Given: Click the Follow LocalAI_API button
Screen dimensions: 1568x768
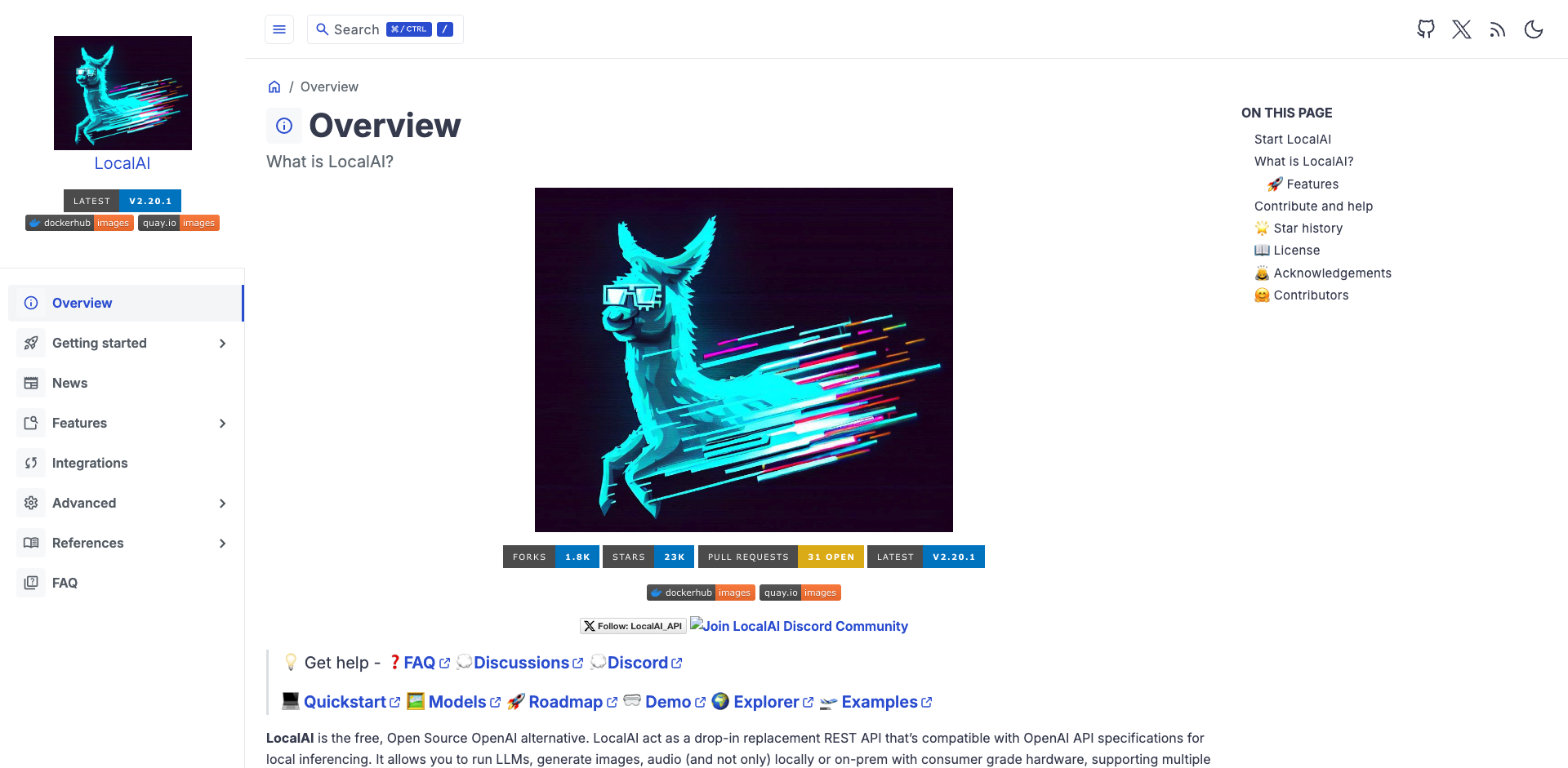Looking at the screenshot, I should coord(632,626).
